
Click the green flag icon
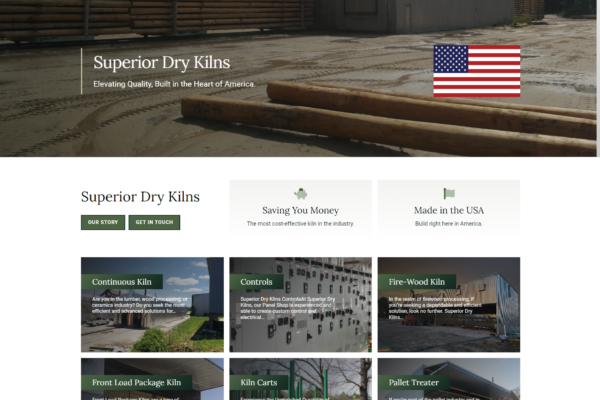(449, 194)
